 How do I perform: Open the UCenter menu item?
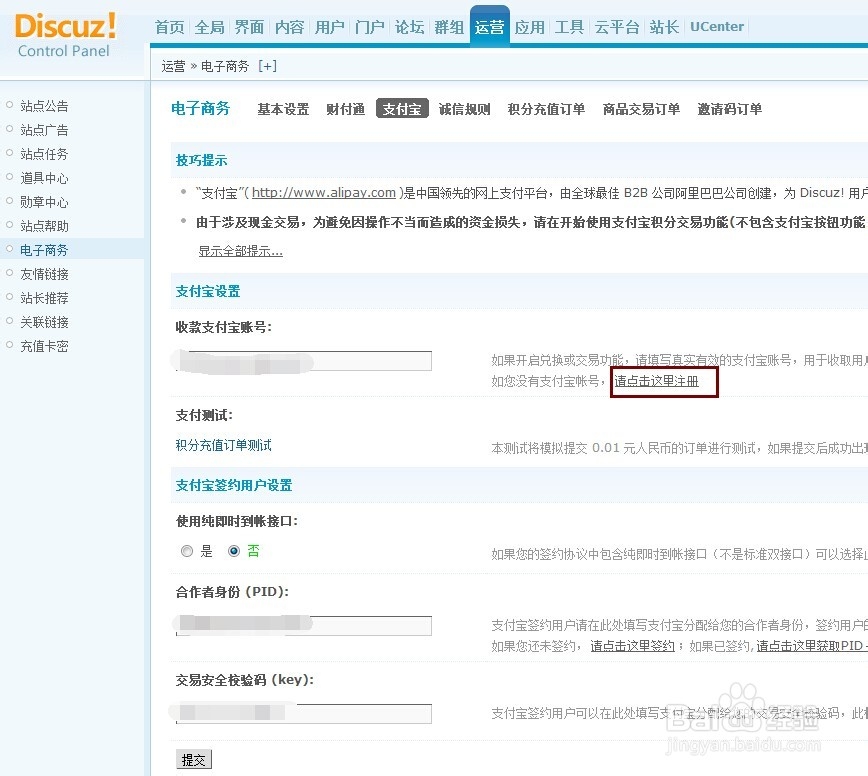(x=716, y=27)
